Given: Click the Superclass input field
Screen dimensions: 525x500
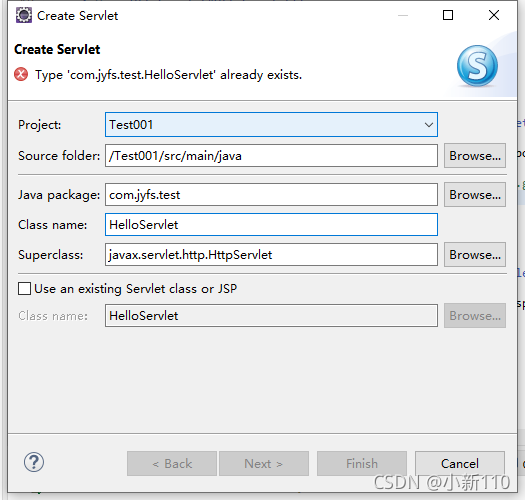Looking at the screenshot, I should [x=271, y=255].
